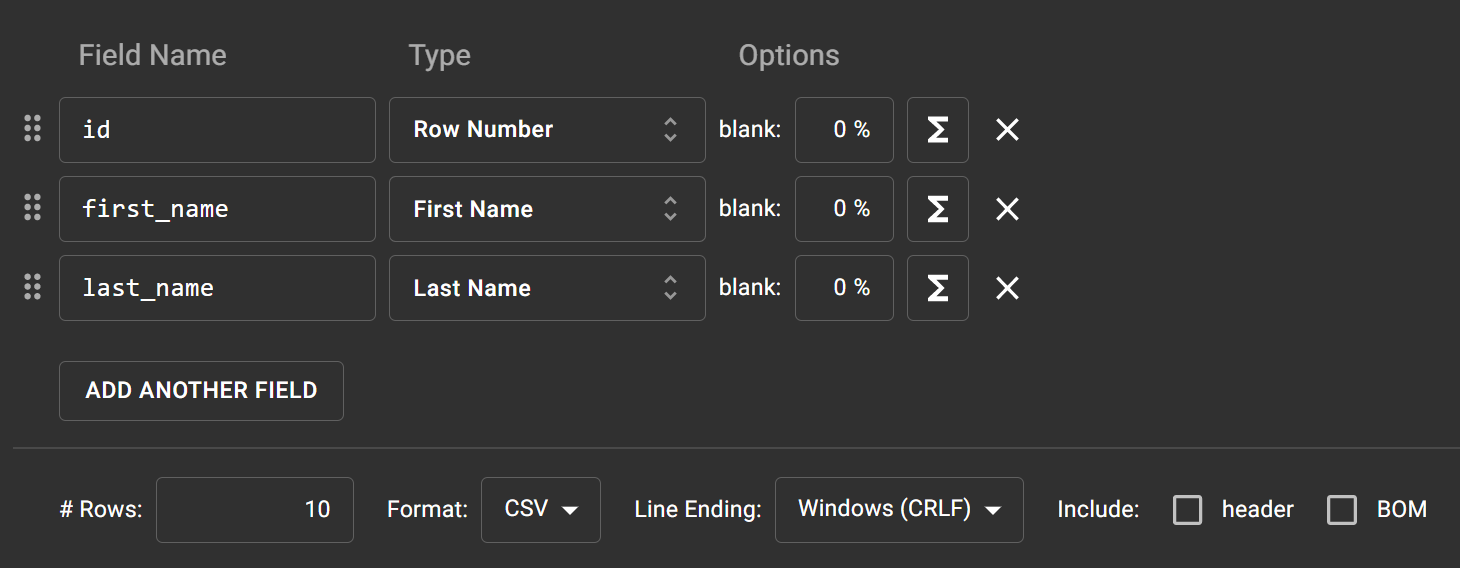Click blank percentage box for id row
Image resolution: width=1460 pixels, height=568 pixels.
(843, 130)
